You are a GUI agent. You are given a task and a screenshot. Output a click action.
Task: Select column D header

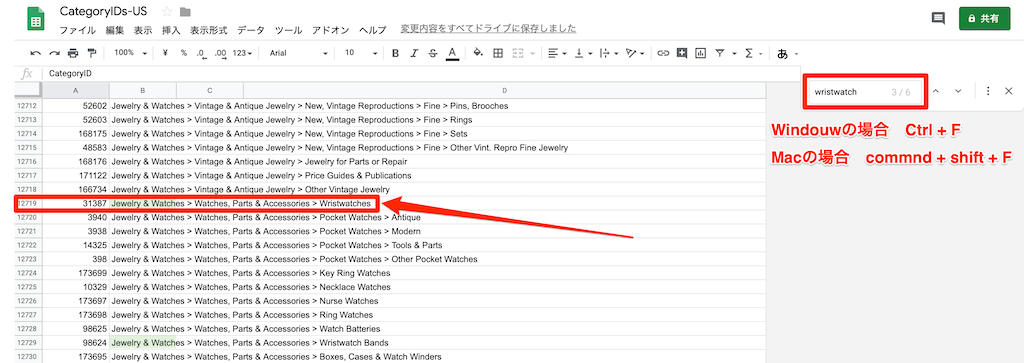coord(504,91)
